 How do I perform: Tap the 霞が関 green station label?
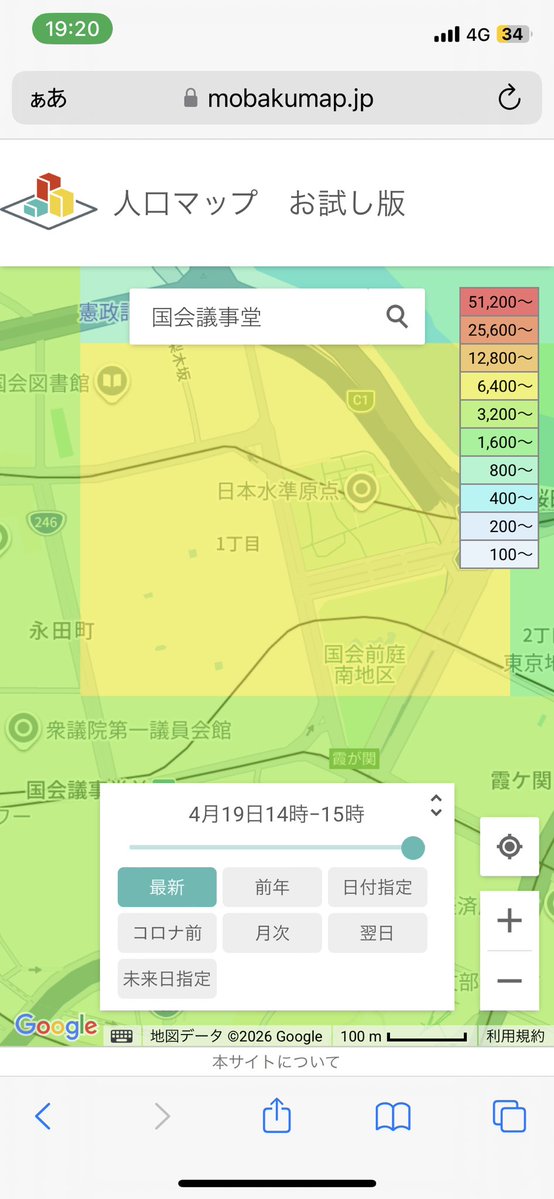[x=354, y=759]
